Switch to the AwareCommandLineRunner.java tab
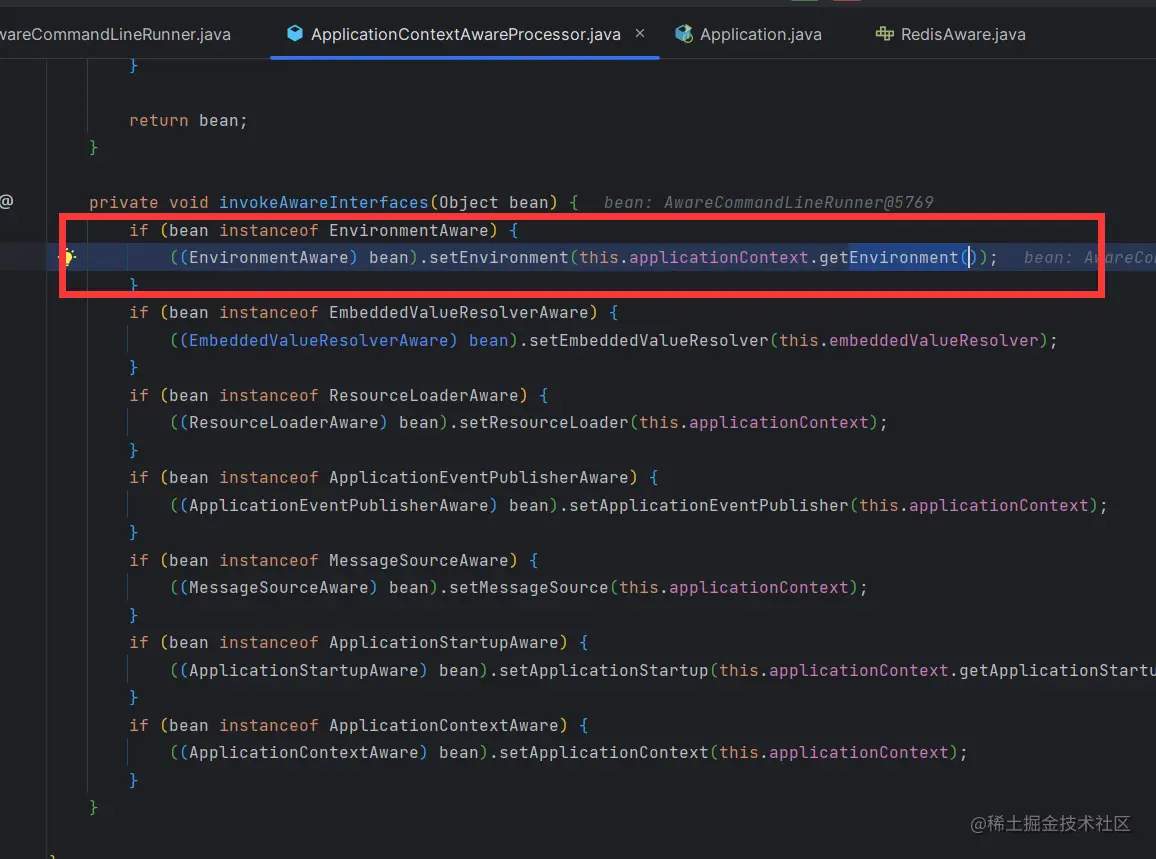This screenshot has height=859, width=1156. 115,34
